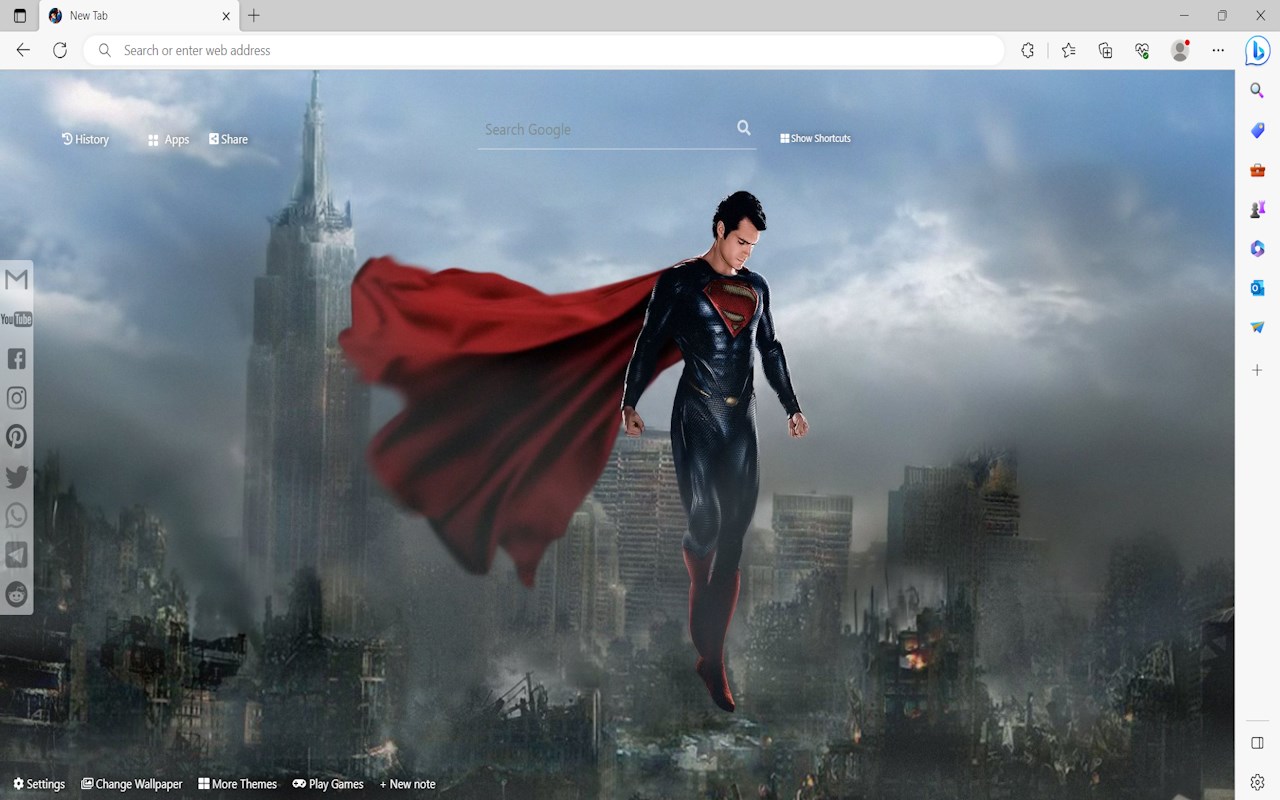Open Gmail shortcut in left sidebar

(x=16, y=280)
